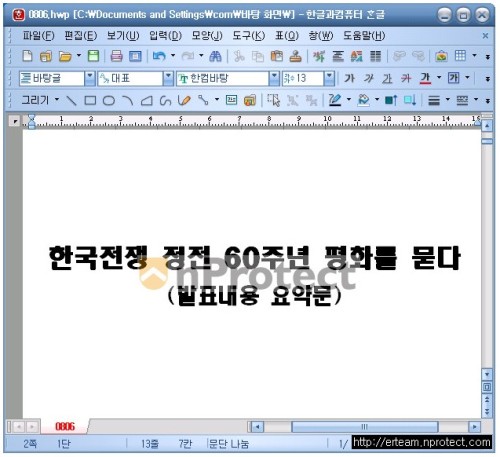Expand the 한컴바탕 font dropdown
The image size is (500, 457).
[x=274, y=78]
